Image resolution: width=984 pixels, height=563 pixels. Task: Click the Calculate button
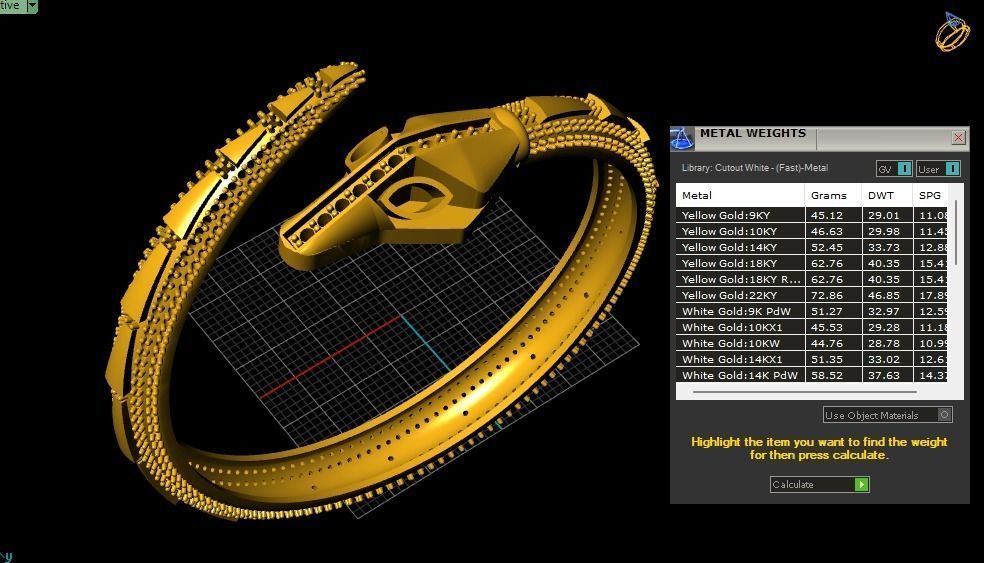[x=820, y=485]
